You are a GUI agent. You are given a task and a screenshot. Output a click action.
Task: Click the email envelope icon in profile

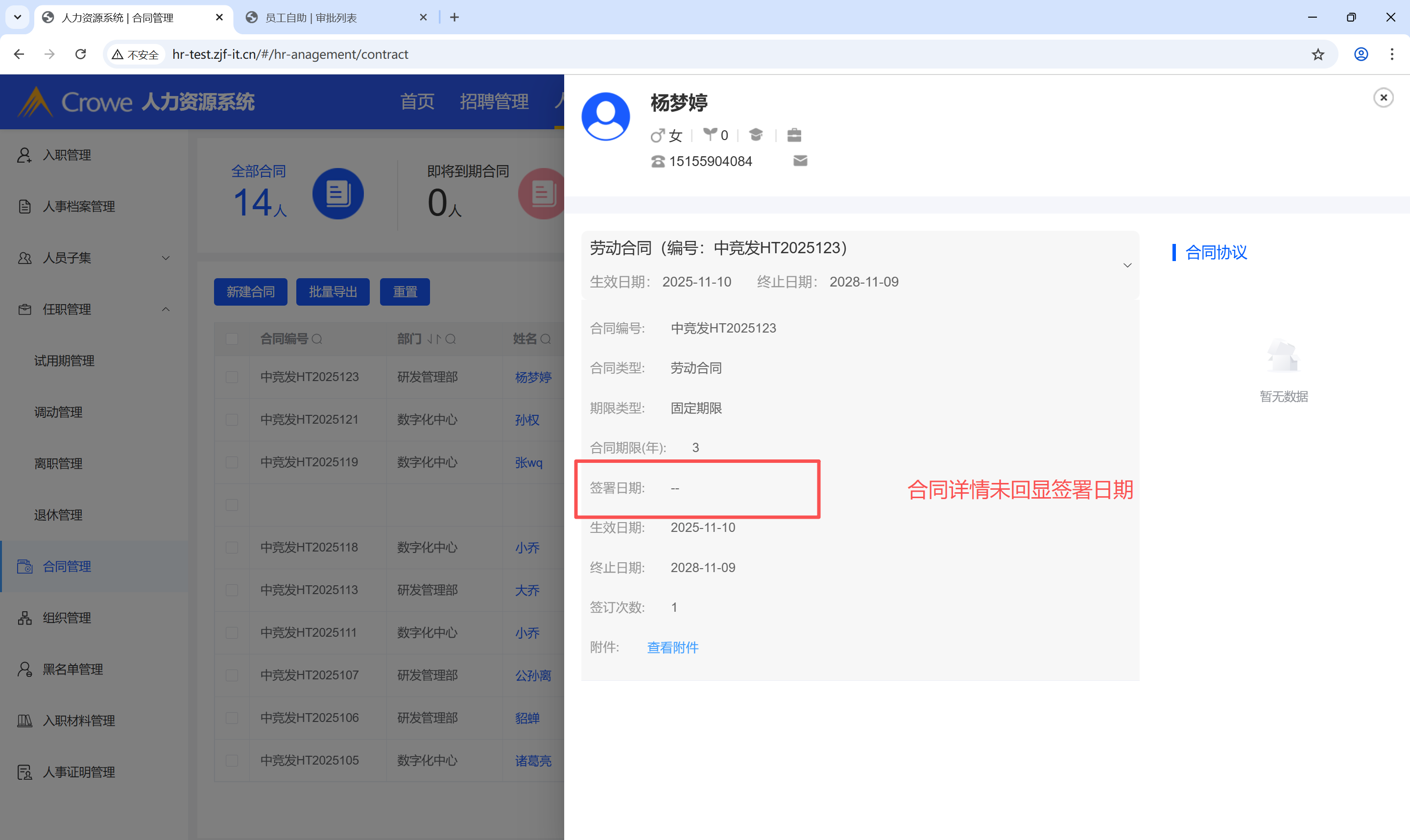pyautogui.click(x=800, y=161)
